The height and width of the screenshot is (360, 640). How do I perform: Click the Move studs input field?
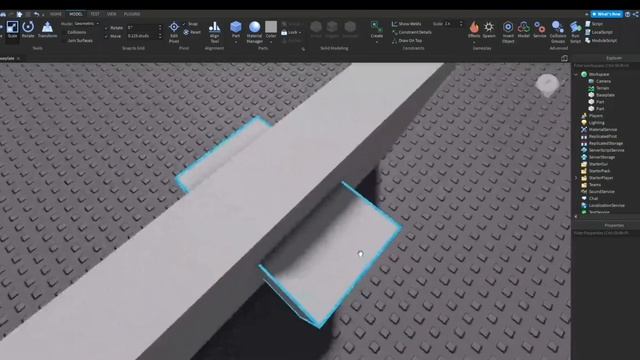pos(141,36)
